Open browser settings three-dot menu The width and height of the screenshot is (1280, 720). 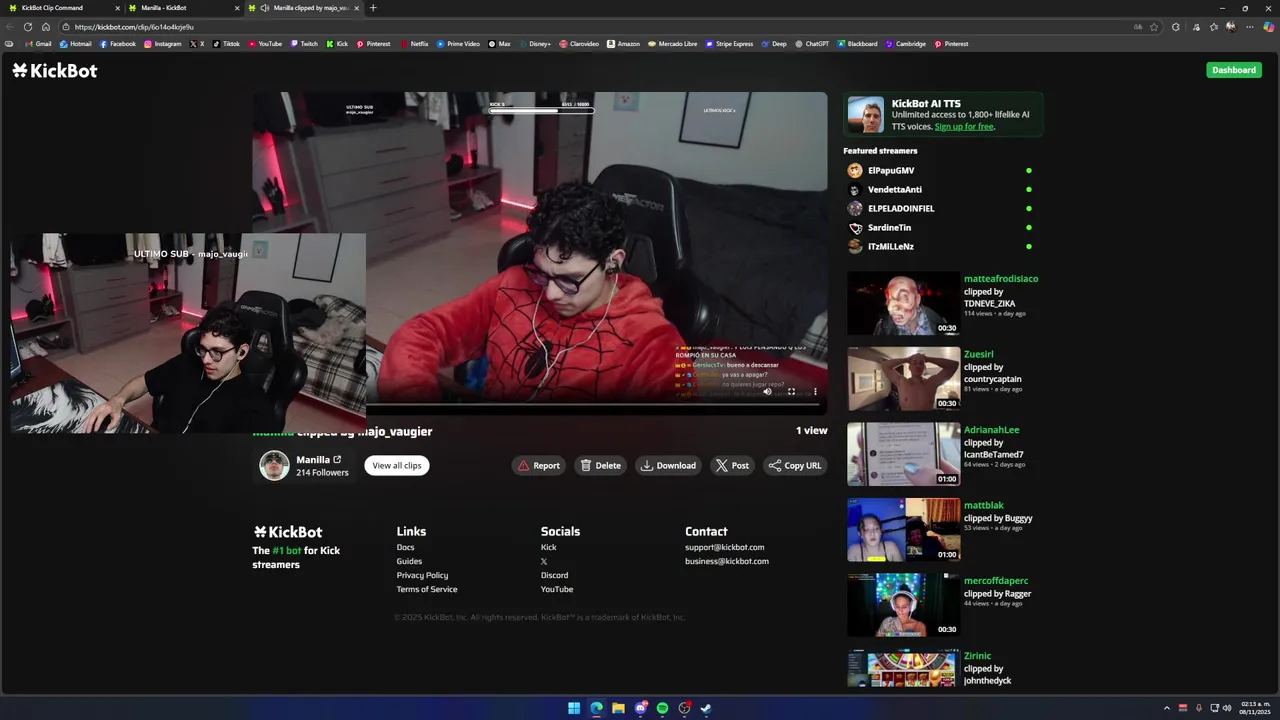click(x=1249, y=27)
